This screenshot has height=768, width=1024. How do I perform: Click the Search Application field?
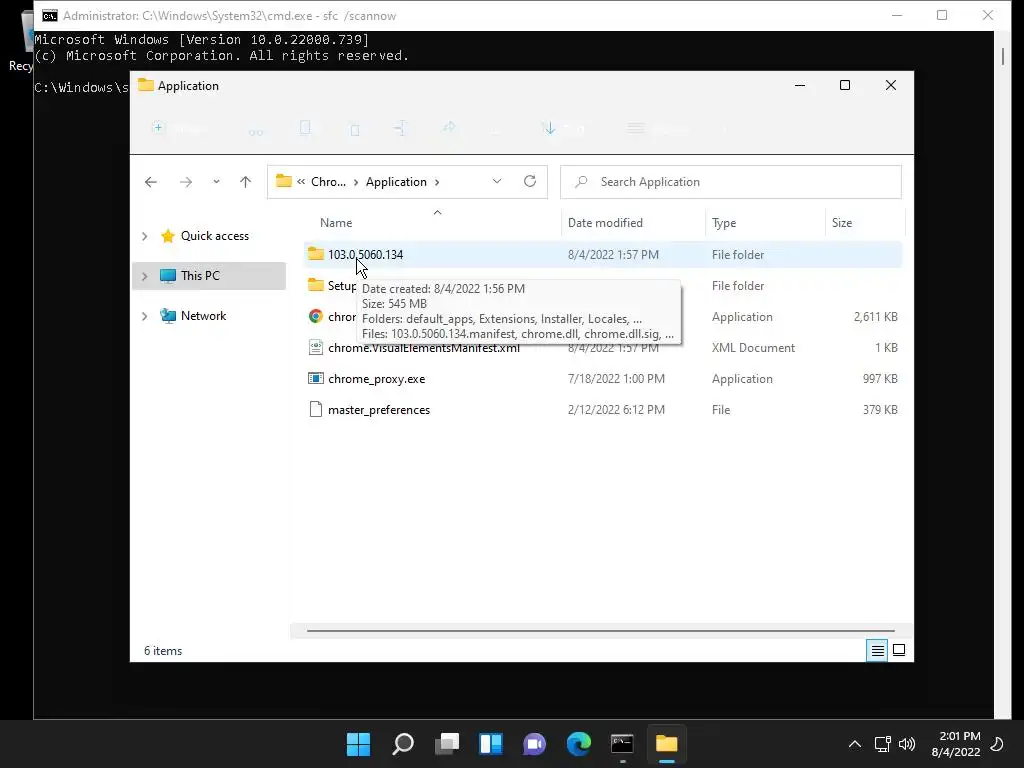(x=731, y=182)
